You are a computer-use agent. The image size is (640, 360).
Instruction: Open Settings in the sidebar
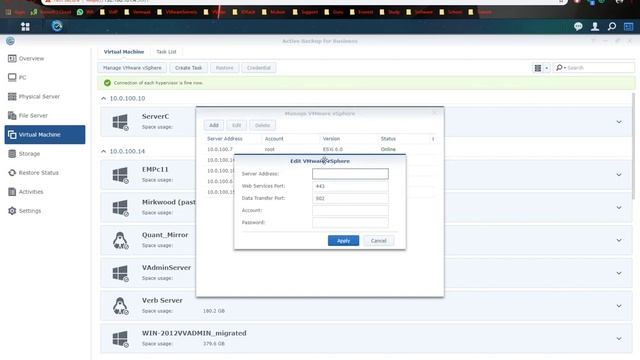45,211
